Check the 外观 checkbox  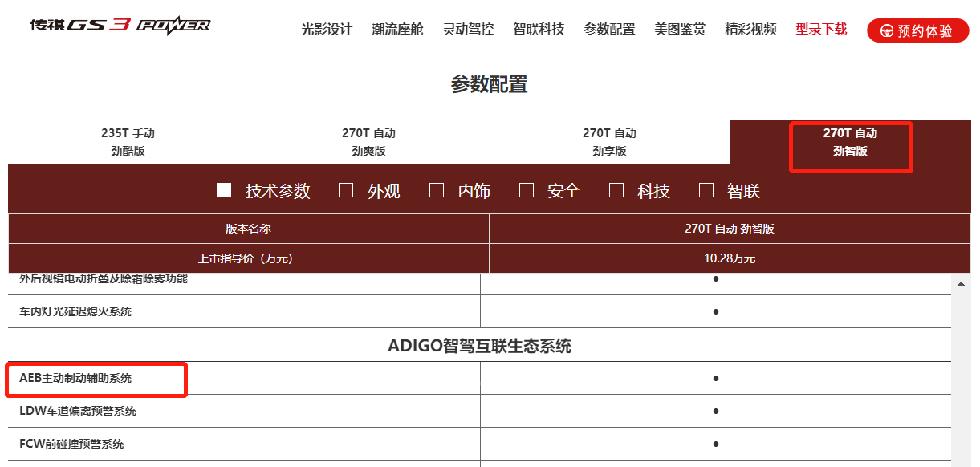pyautogui.click(x=346, y=190)
